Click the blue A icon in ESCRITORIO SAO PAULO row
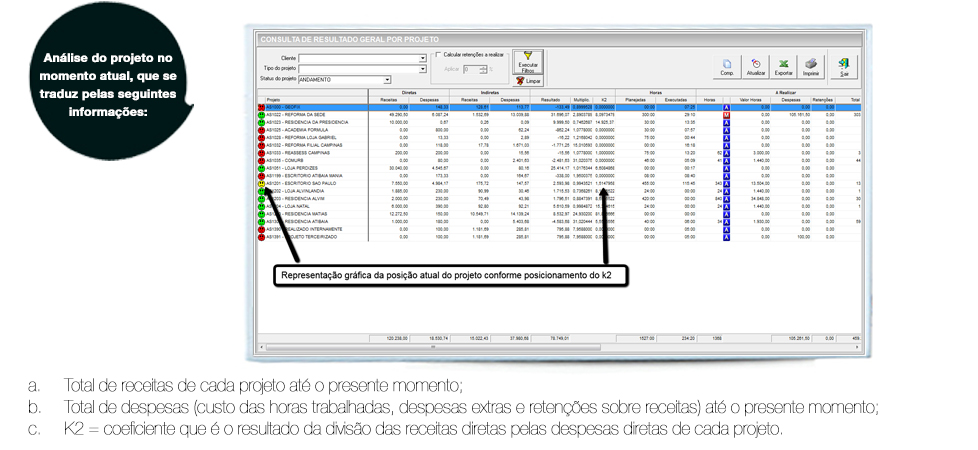Screen dimensions: 978x450 point(727,184)
